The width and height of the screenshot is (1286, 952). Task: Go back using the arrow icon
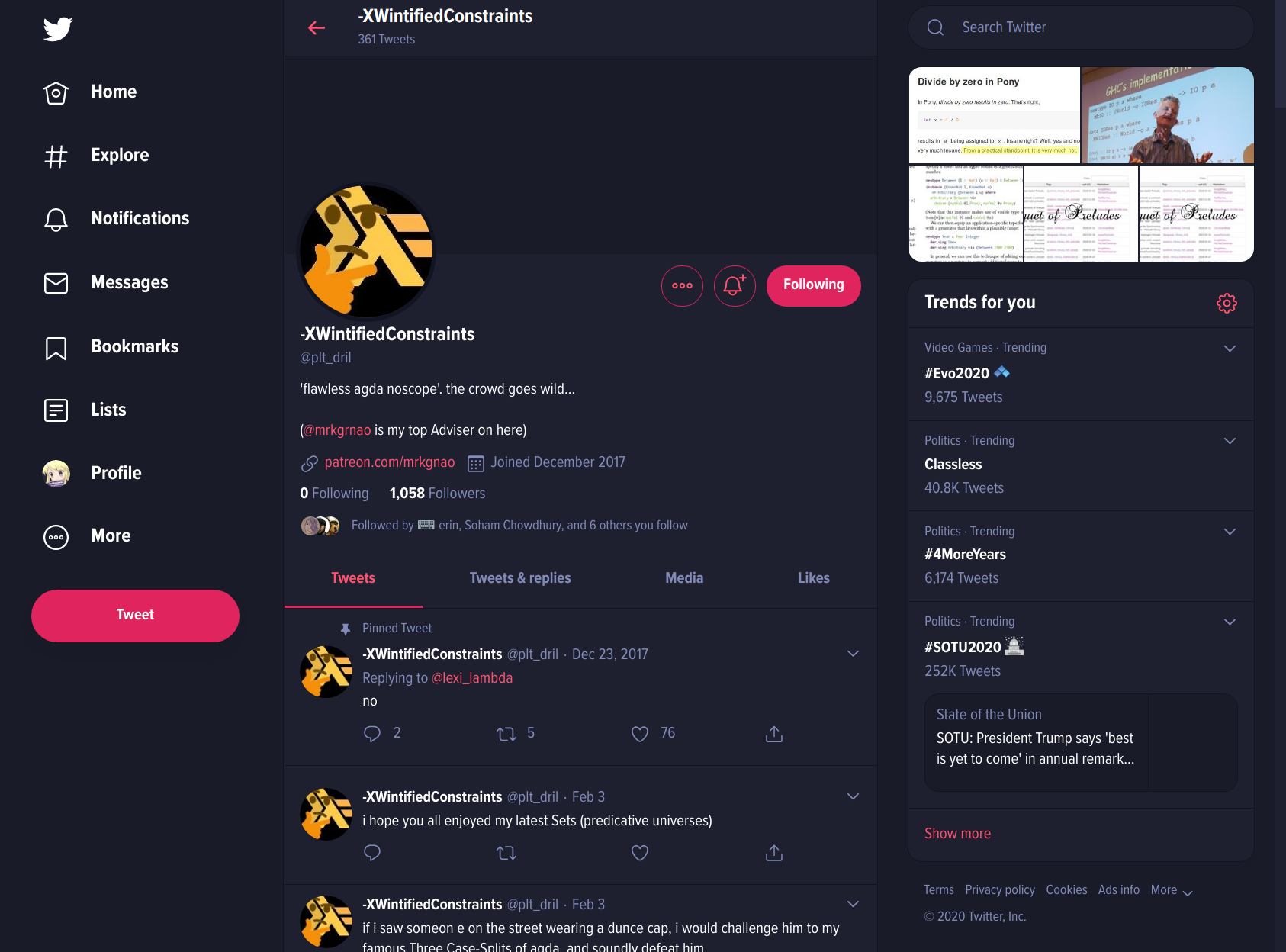[x=317, y=28]
